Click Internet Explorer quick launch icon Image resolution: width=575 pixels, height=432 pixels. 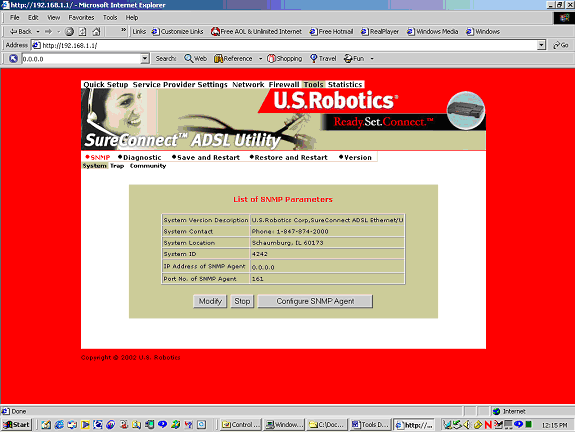tap(59, 425)
